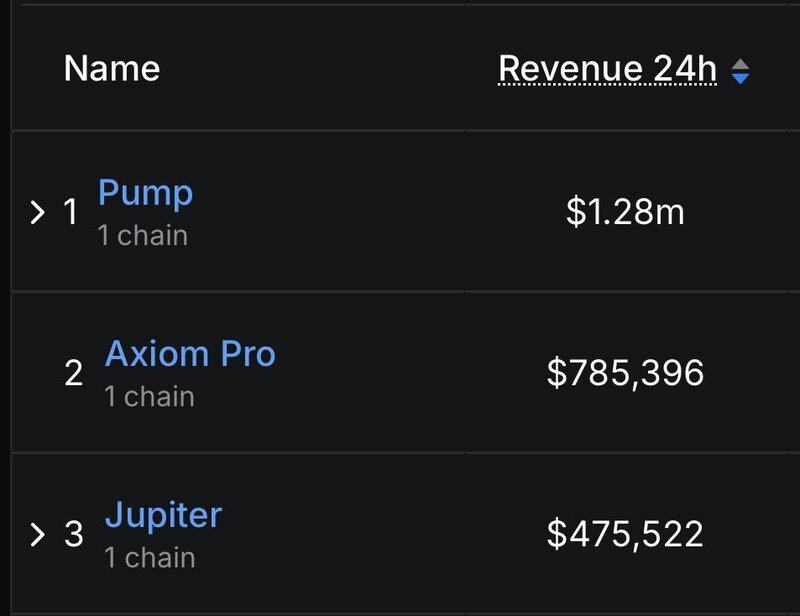
Task: Click the Name column header
Action: click(x=111, y=69)
